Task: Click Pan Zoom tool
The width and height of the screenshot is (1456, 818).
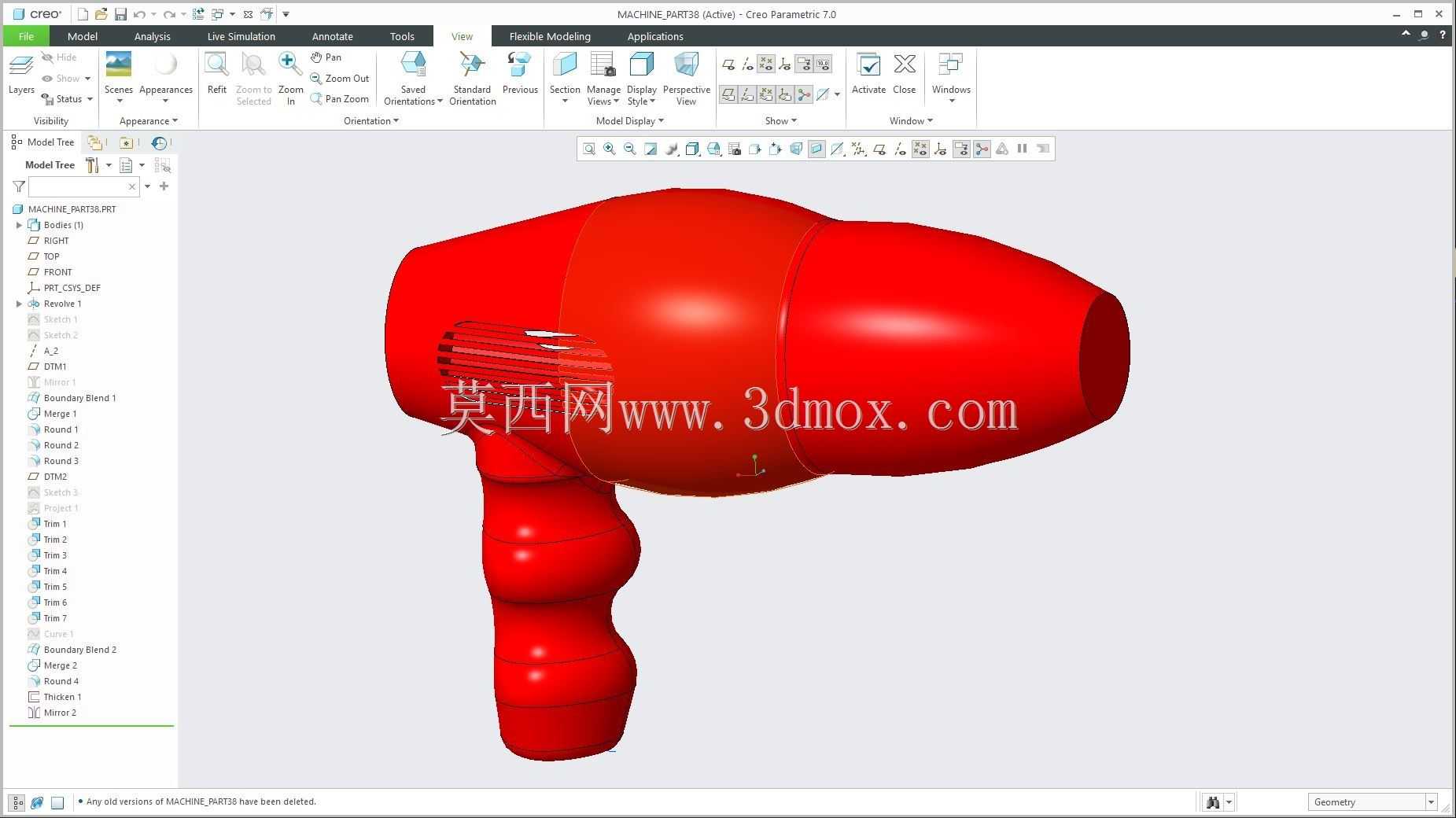Action: 340,99
